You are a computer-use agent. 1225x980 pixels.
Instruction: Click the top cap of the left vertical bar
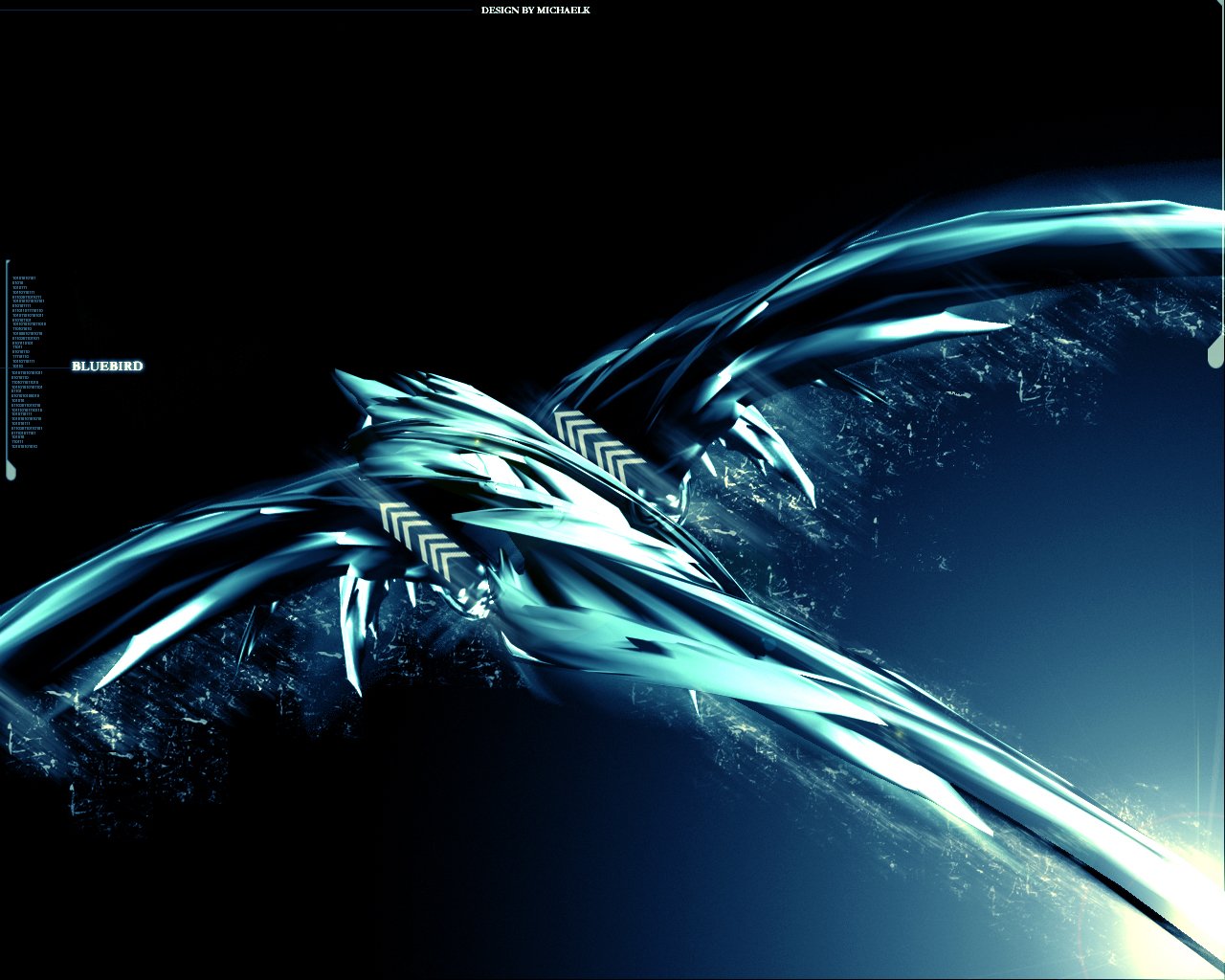click(8, 263)
